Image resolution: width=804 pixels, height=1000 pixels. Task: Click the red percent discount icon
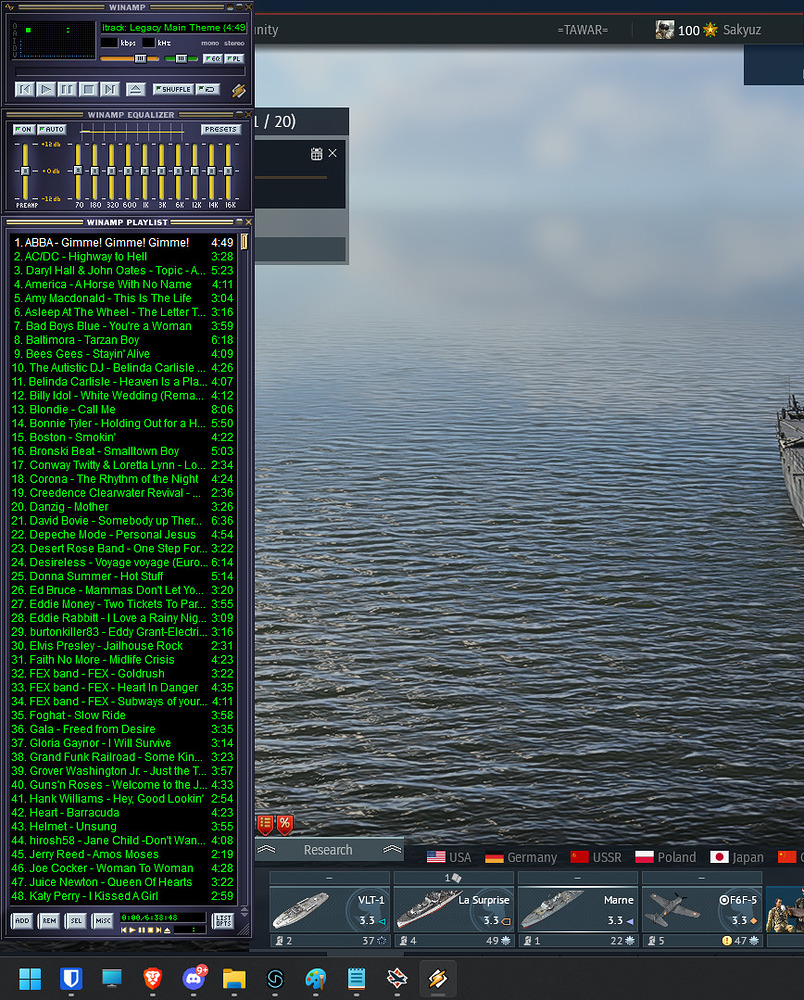click(x=285, y=824)
